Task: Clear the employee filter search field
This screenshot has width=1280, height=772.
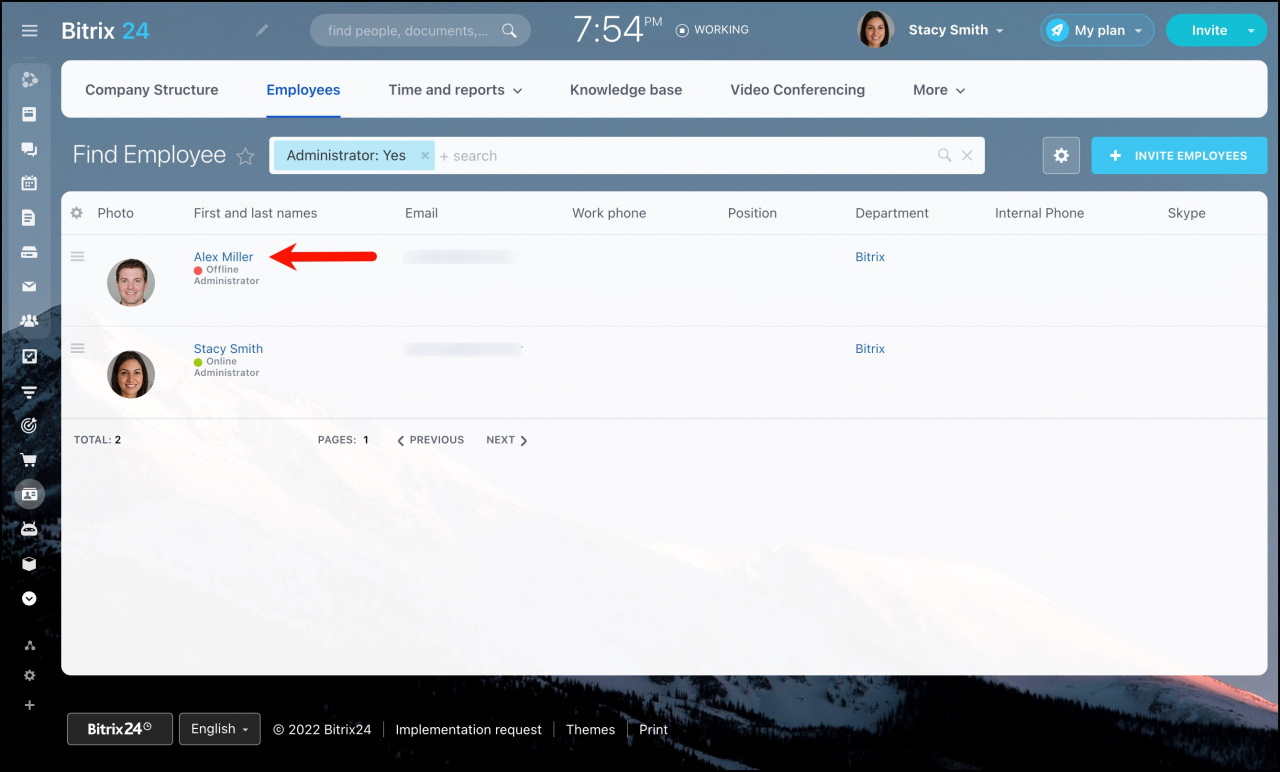Action: pyautogui.click(x=967, y=155)
